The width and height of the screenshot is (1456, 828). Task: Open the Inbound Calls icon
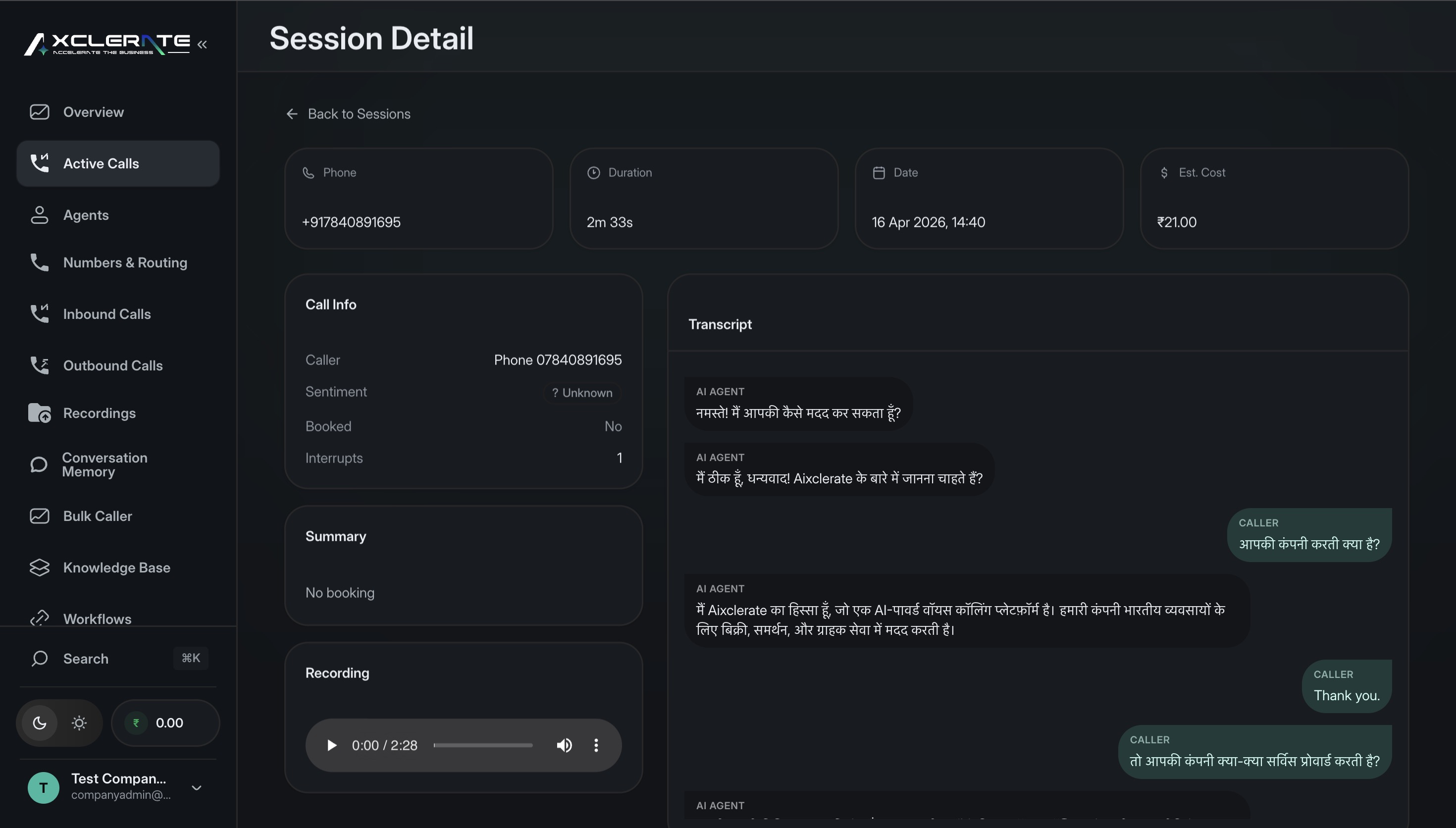[39, 313]
